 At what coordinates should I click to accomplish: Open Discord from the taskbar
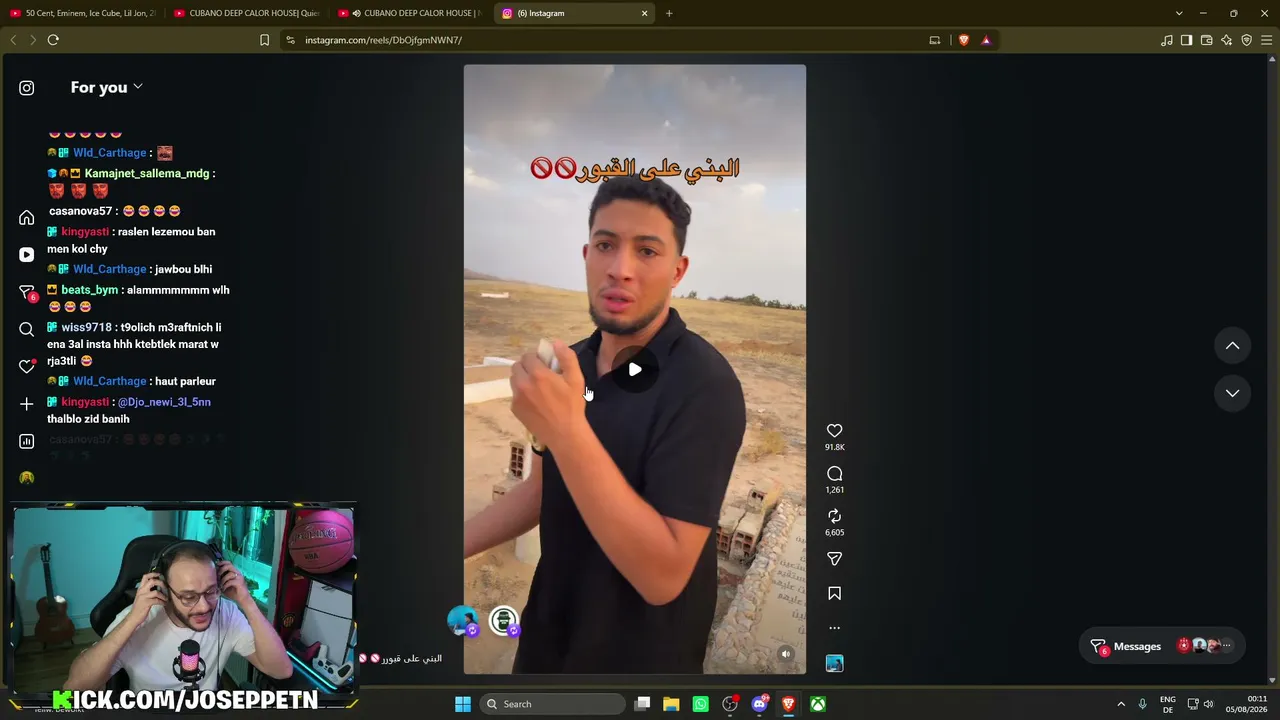[759, 704]
